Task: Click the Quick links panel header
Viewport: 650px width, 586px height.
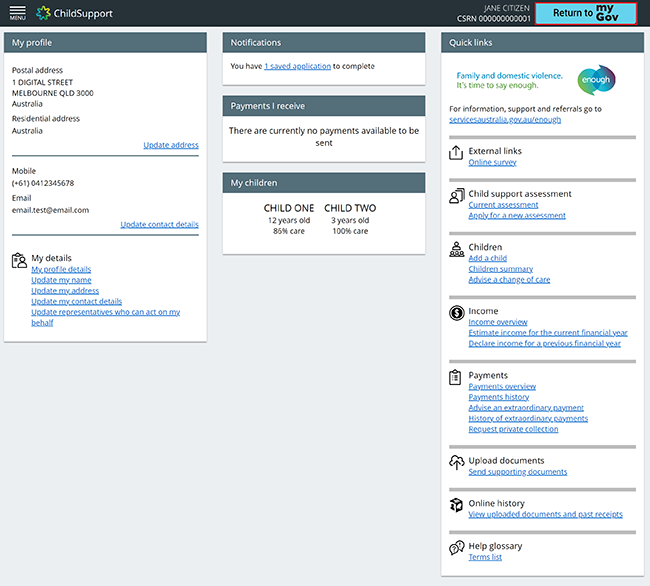Action: 542,43
